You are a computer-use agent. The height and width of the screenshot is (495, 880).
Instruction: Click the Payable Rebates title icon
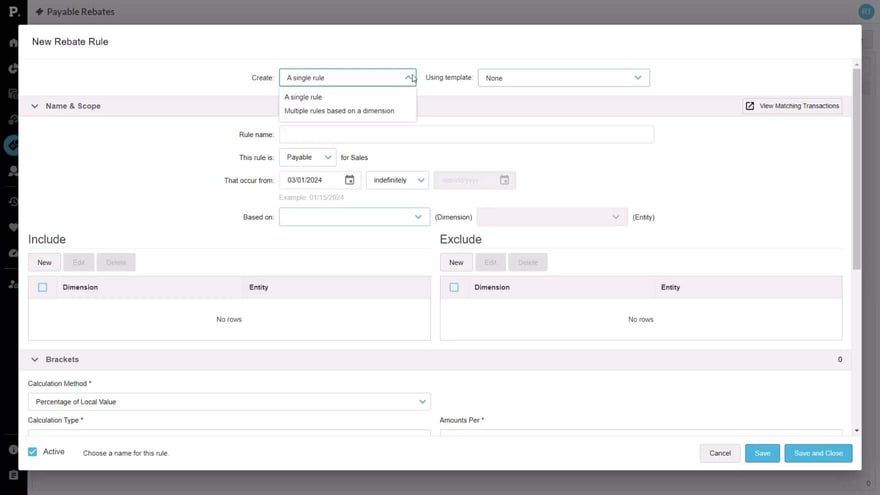click(x=39, y=12)
